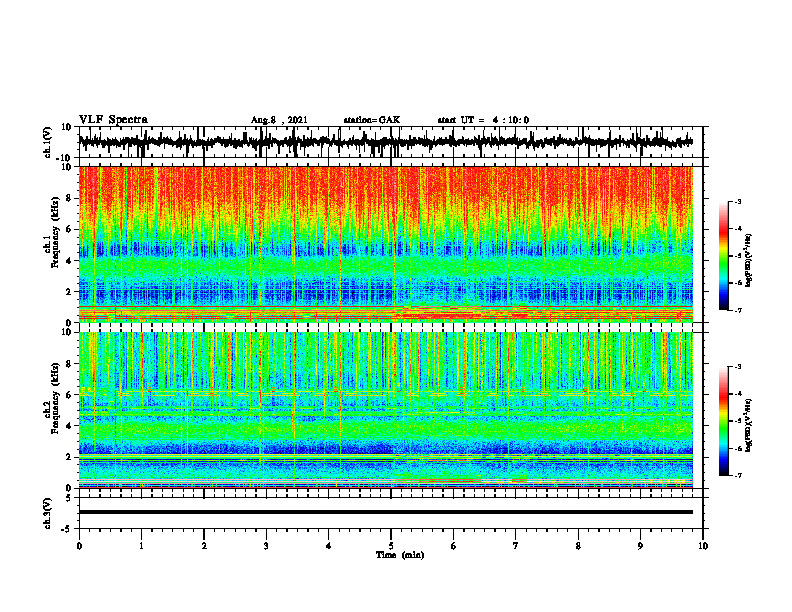Click the ch.2 spectrogram color bar
This screenshot has height=612, width=792.
click(723, 421)
